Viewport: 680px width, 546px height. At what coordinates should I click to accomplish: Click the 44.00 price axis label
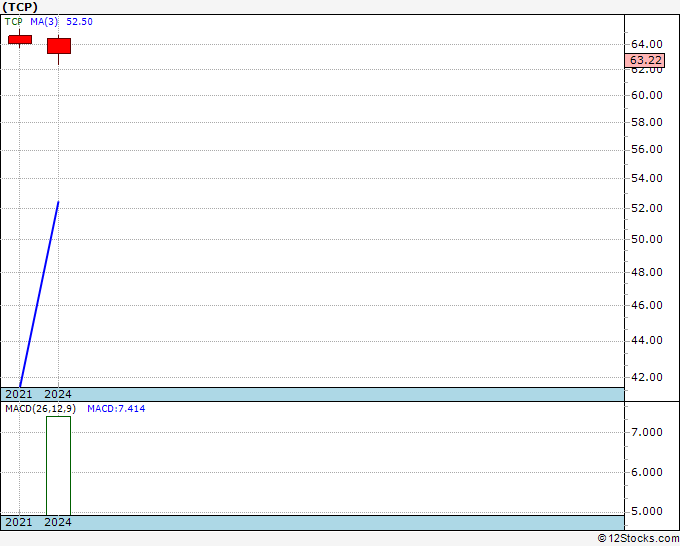(x=647, y=340)
